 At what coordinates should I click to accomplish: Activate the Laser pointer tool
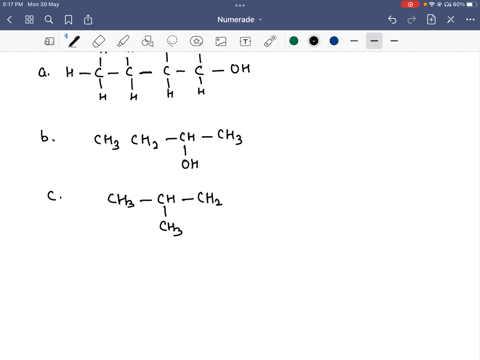[270, 41]
